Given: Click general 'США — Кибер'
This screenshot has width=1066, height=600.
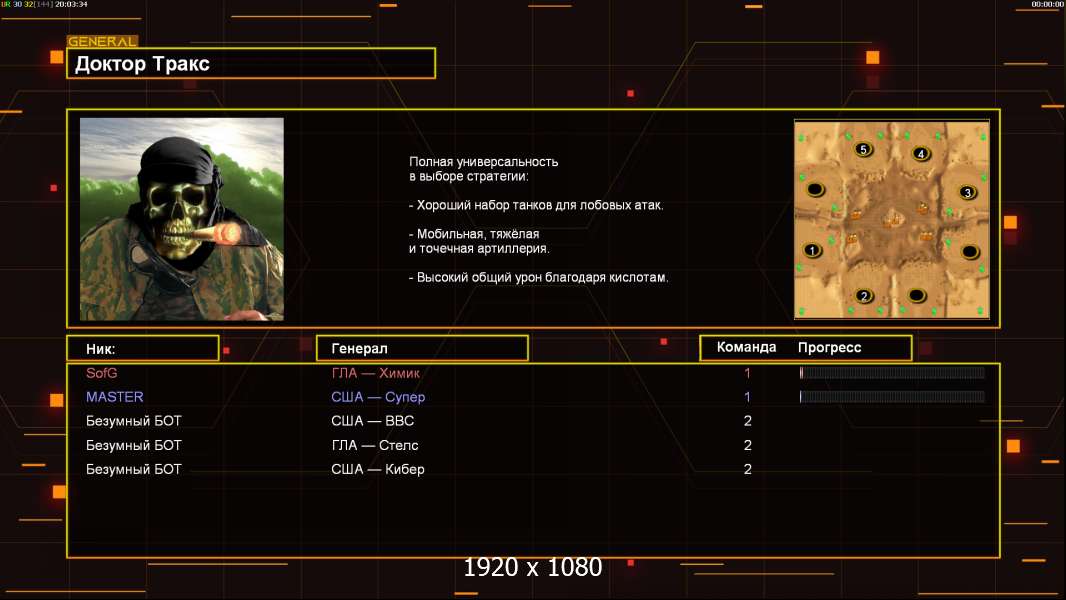Looking at the screenshot, I should 377,469.
